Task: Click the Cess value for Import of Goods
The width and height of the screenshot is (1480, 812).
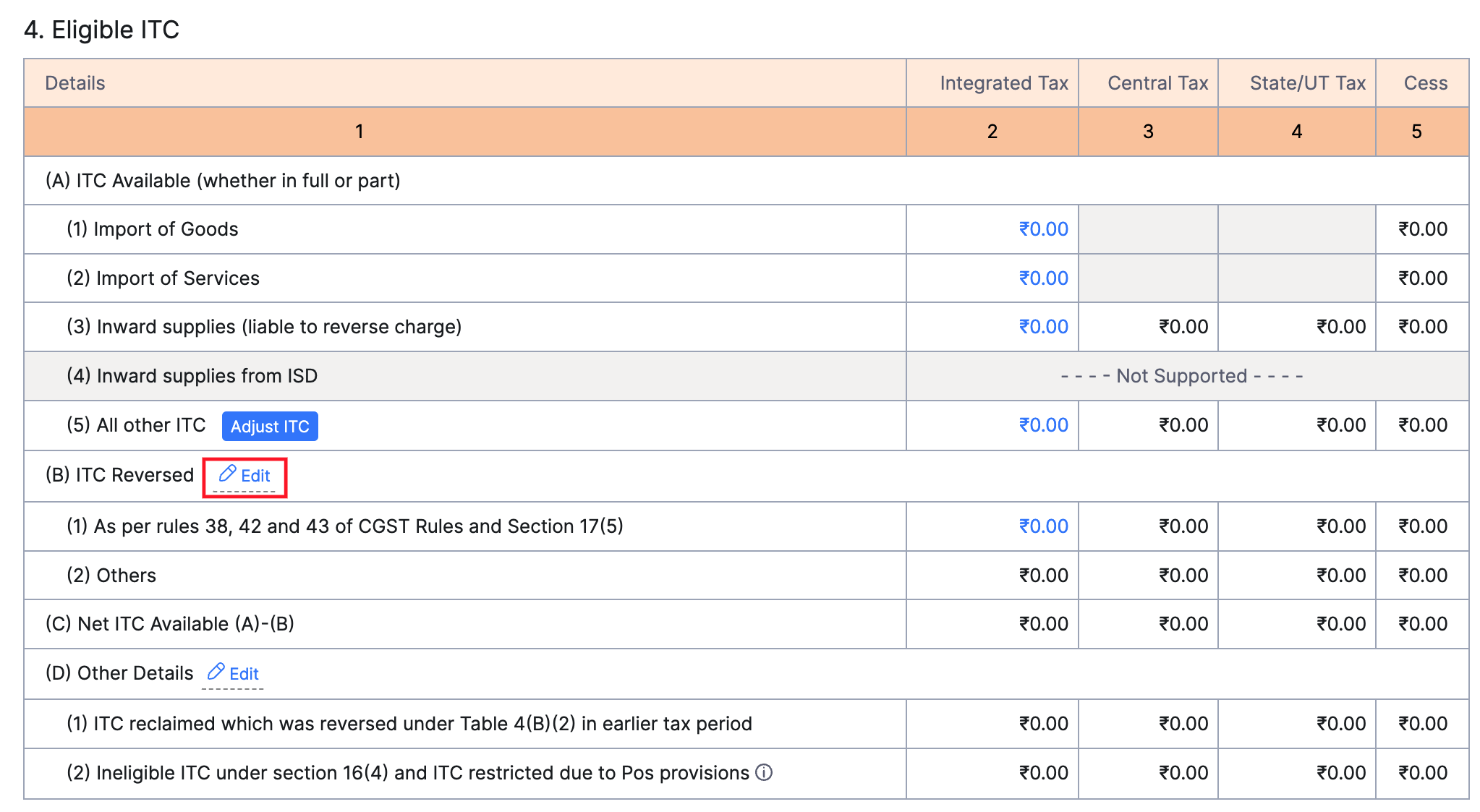Action: 1421,228
